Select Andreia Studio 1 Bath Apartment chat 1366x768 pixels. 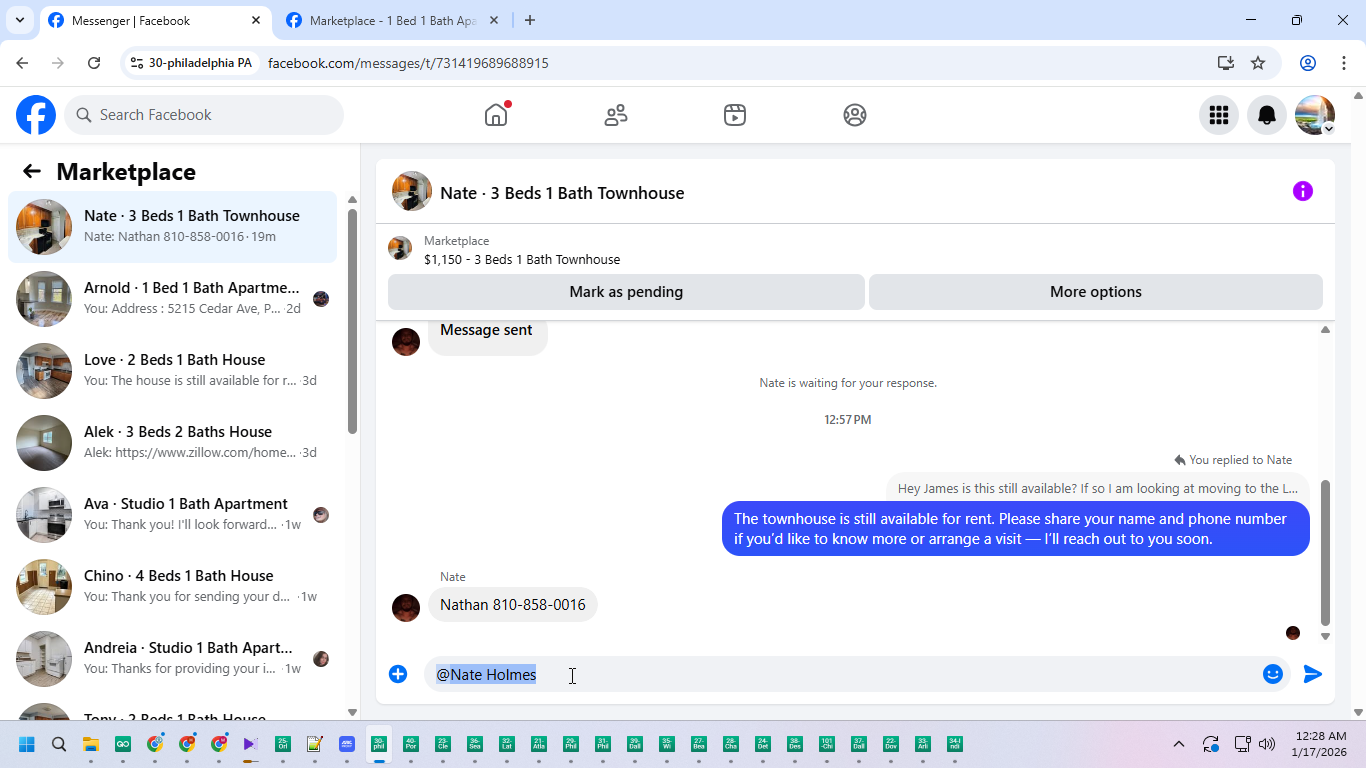(173, 659)
